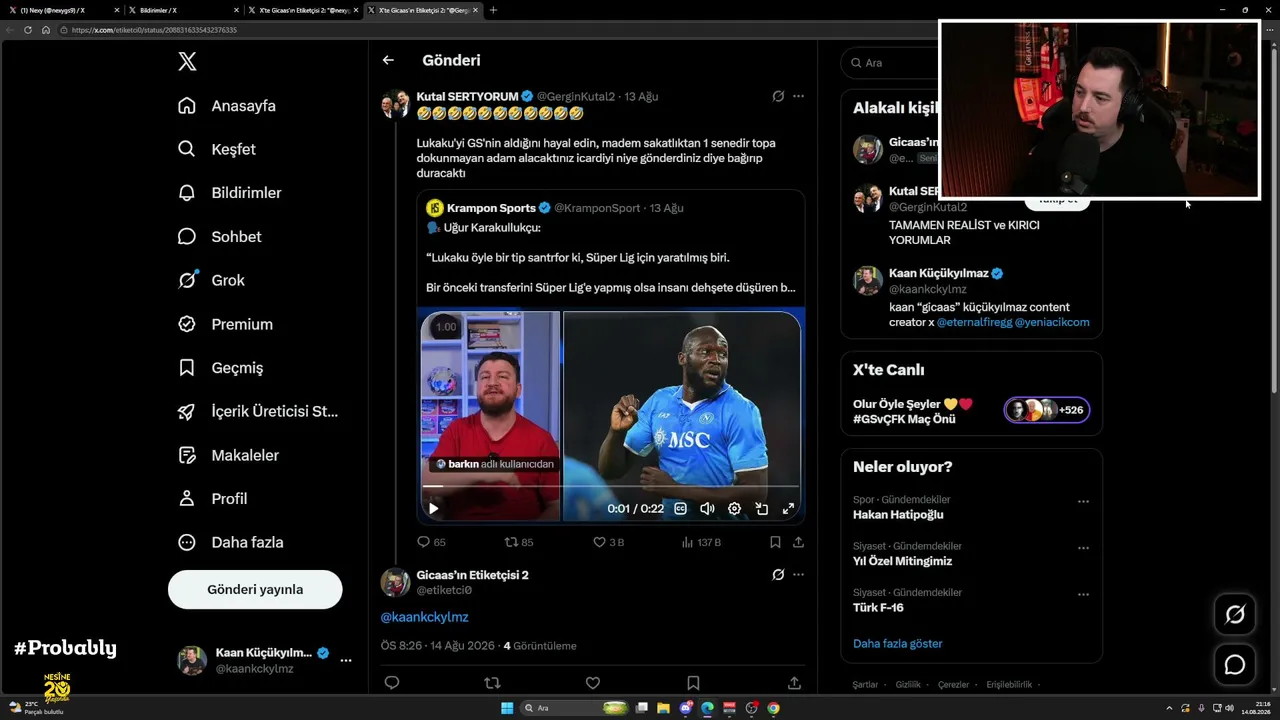The width and height of the screenshot is (1280, 720).
Task: Open Grok in the sidebar
Action: pos(211,280)
